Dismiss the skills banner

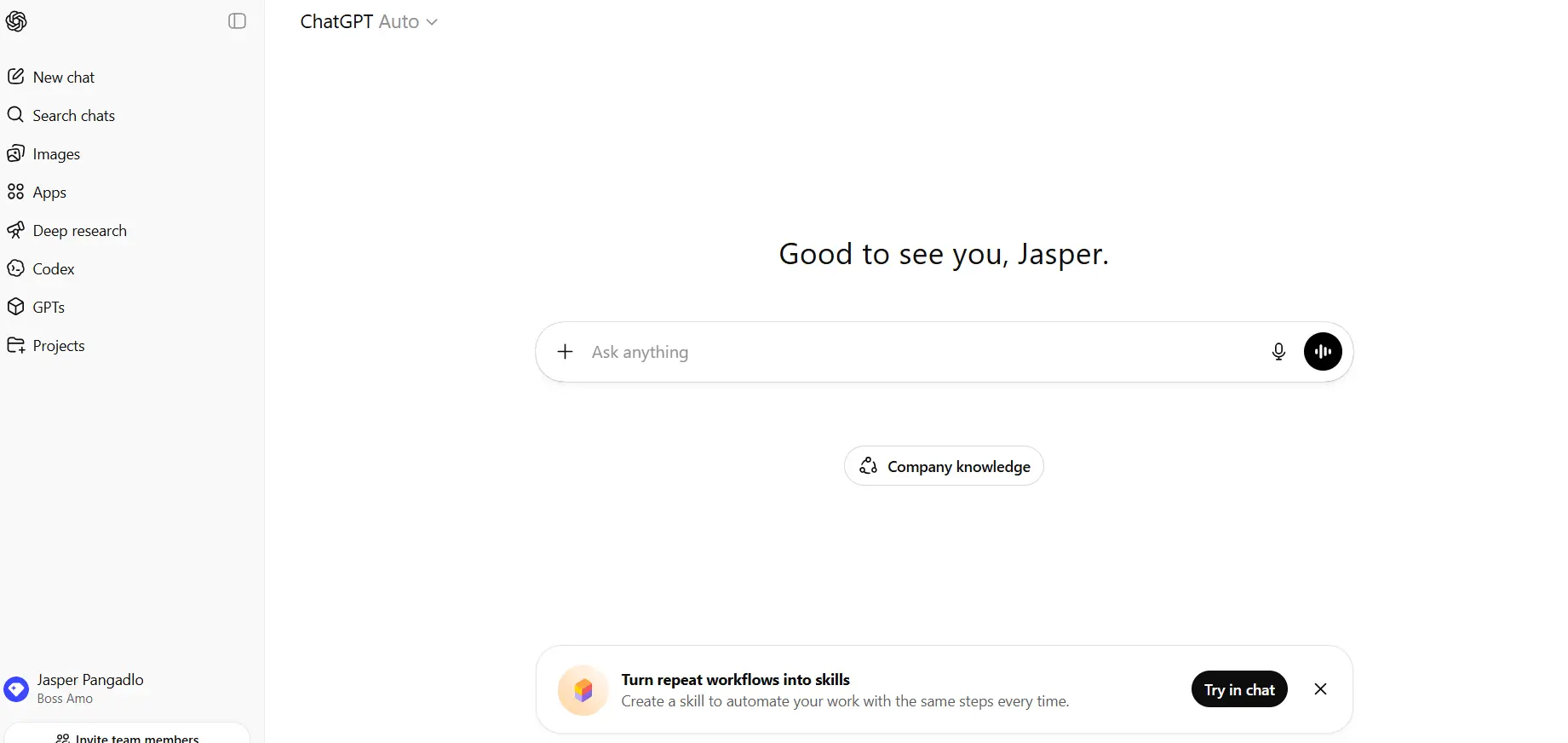[x=1320, y=689]
